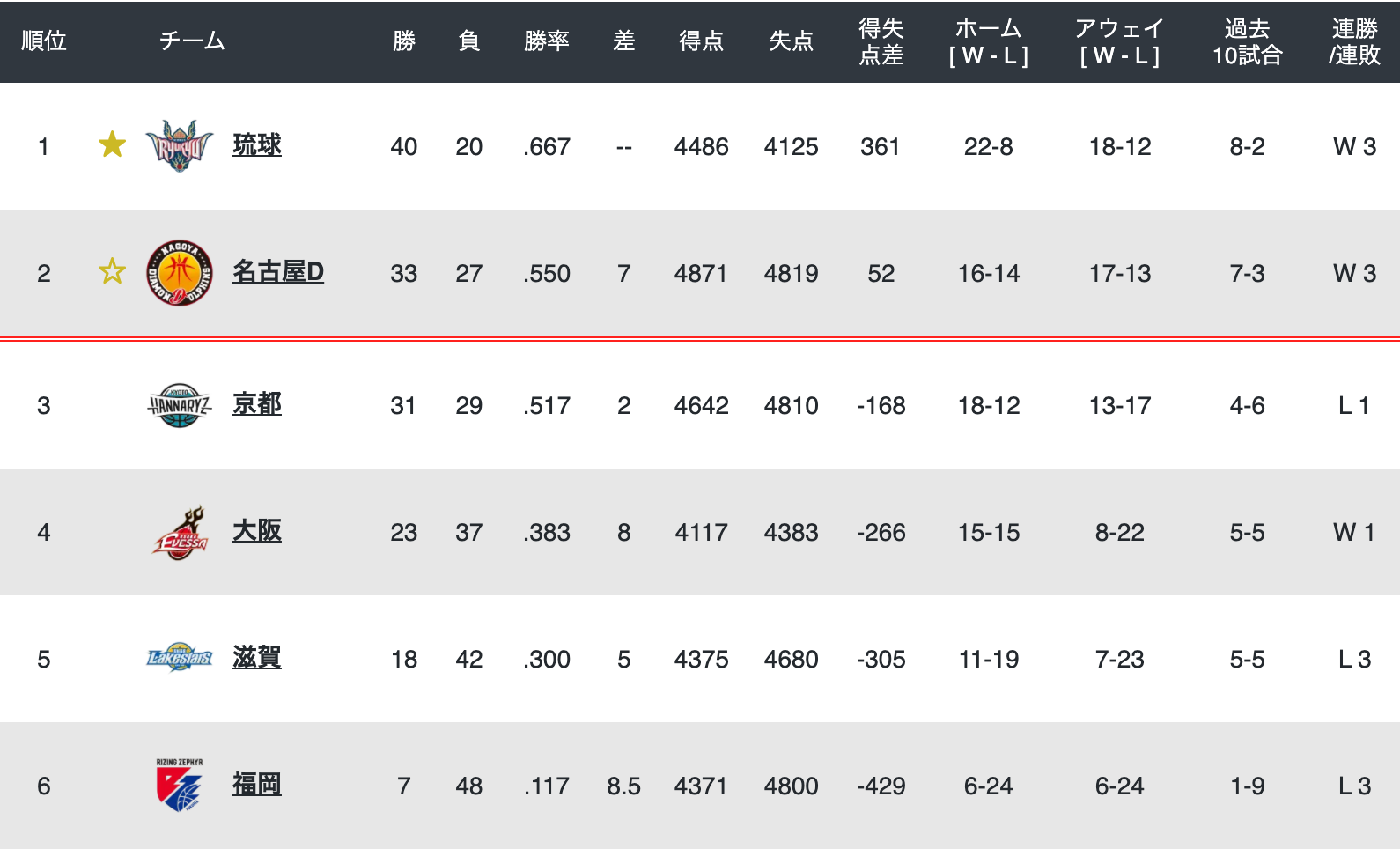Click the Nagoya Diamond Dolphins logo
The height and width of the screenshot is (849, 1400).
point(180,273)
